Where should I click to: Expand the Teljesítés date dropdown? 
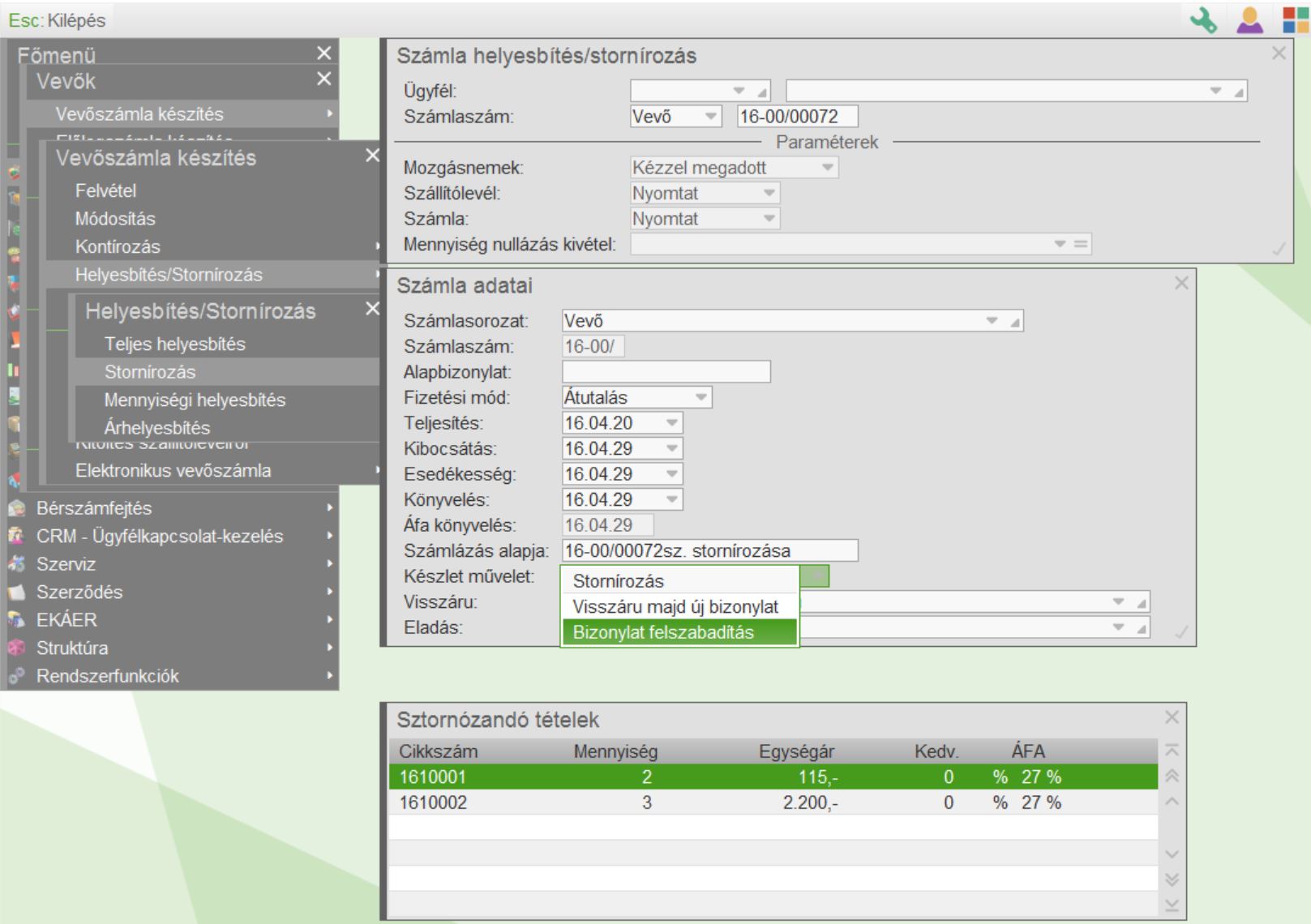coord(671,423)
